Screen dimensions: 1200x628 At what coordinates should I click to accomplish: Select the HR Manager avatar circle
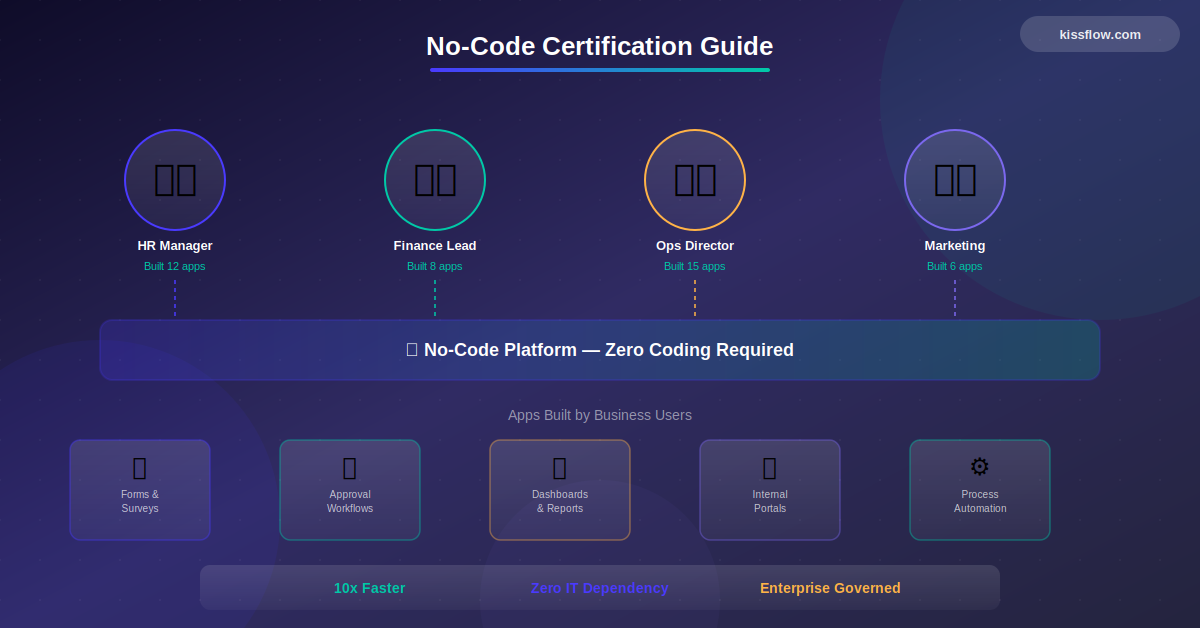point(175,180)
